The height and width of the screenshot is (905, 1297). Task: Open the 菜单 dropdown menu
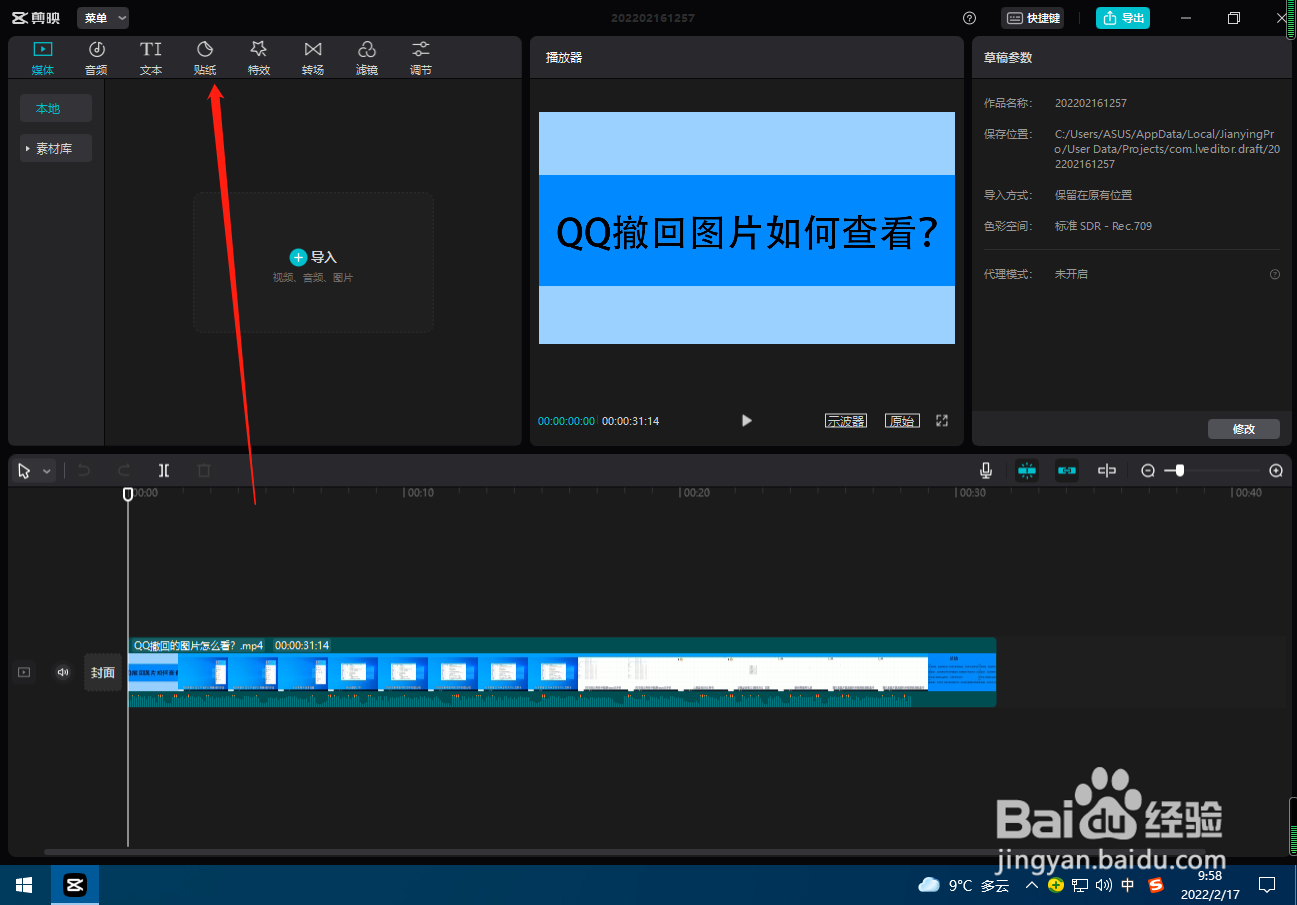pos(103,18)
